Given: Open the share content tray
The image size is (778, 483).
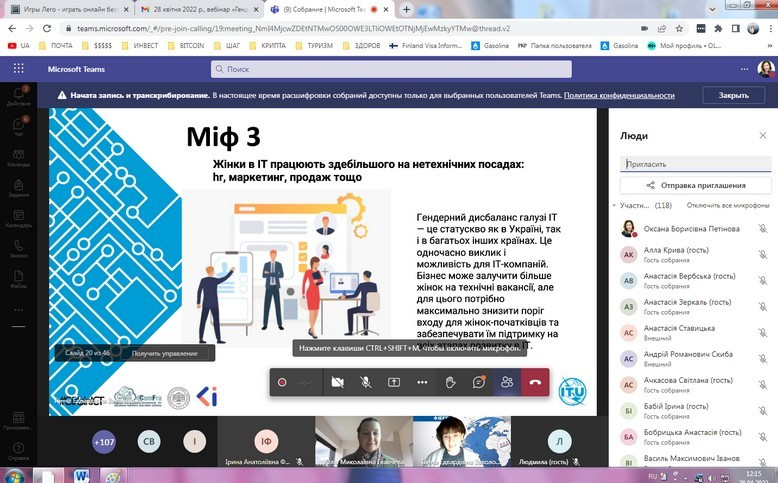Looking at the screenshot, I should tap(394, 382).
